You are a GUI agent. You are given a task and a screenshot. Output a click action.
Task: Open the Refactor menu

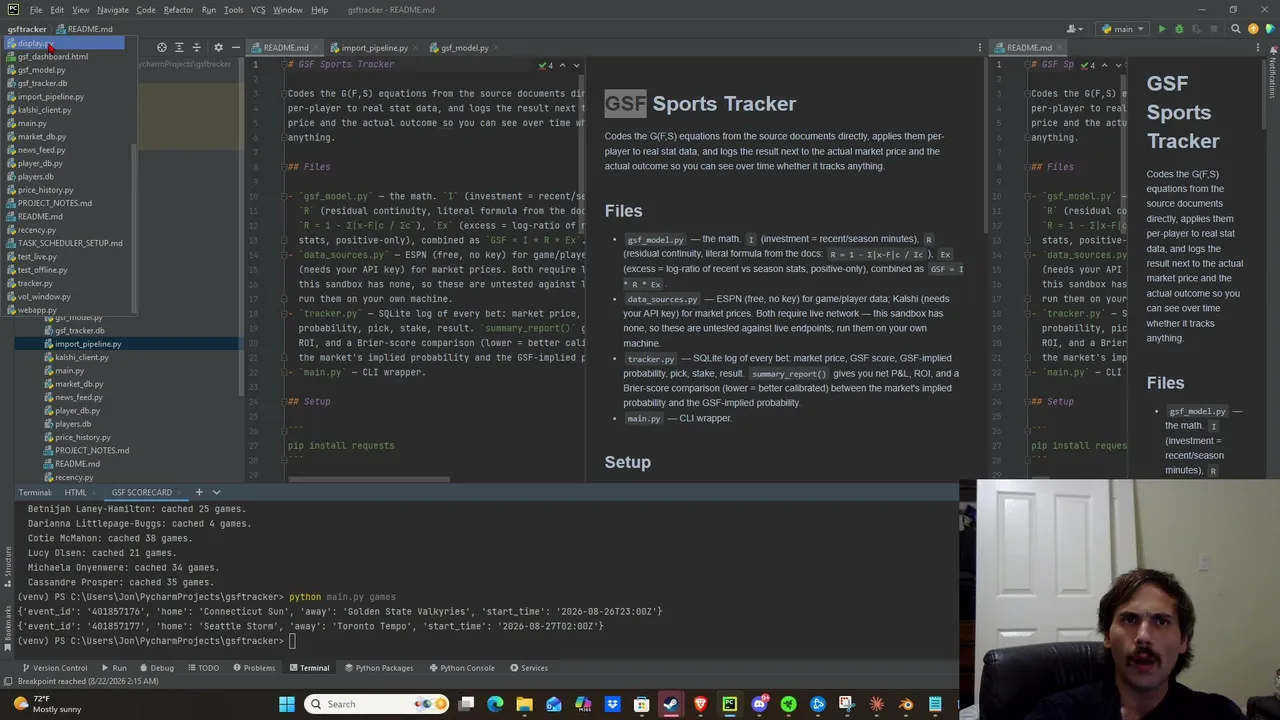tap(178, 10)
